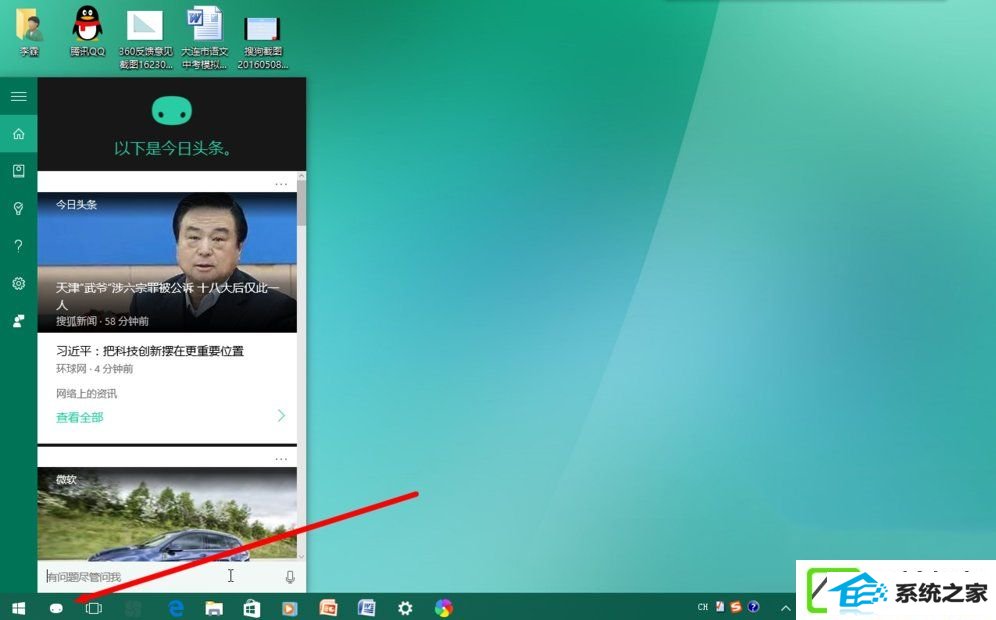
Task: Open the Store from the taskbar
Action: [252, 608]
